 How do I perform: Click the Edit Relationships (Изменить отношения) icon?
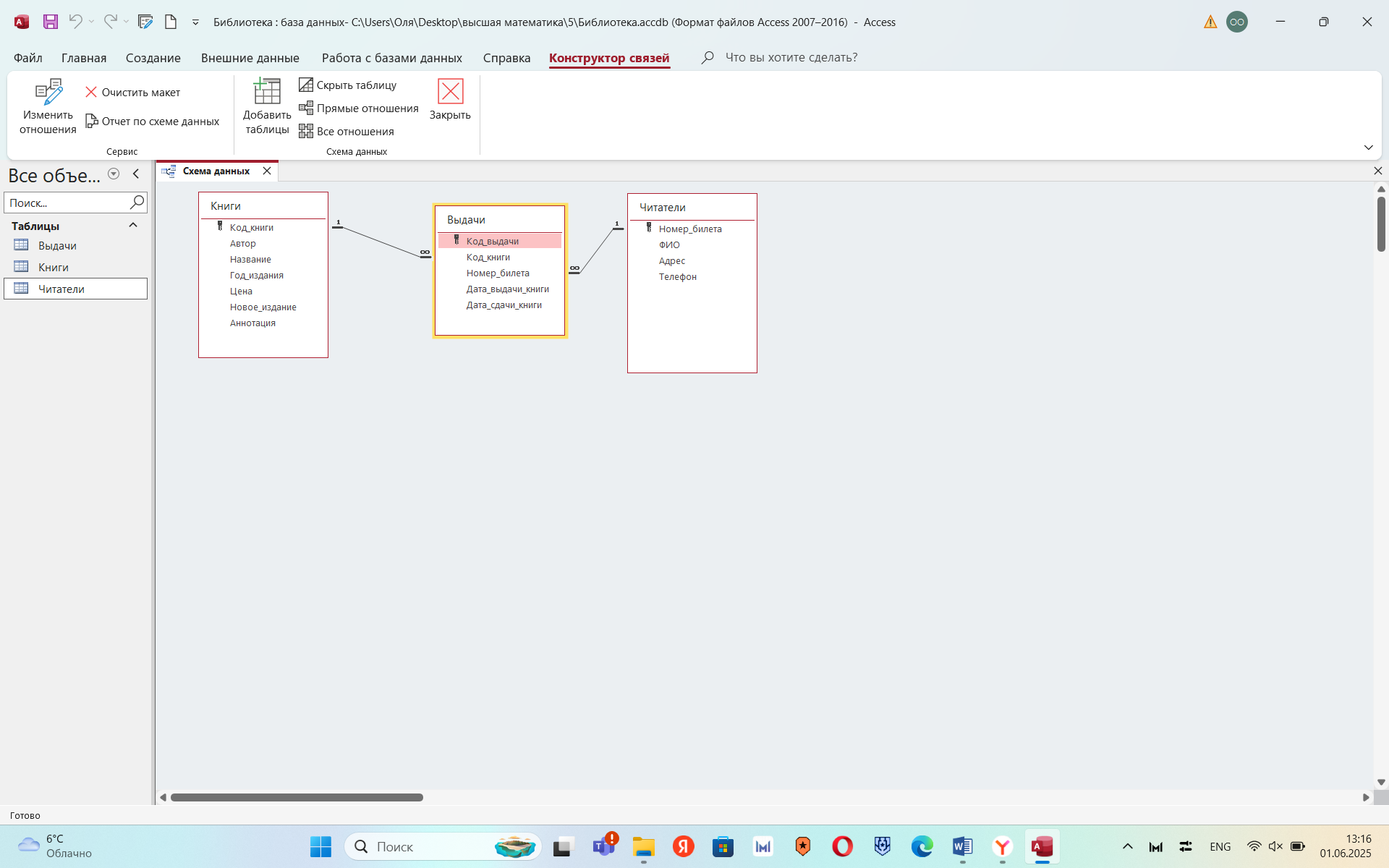[48, 93]
